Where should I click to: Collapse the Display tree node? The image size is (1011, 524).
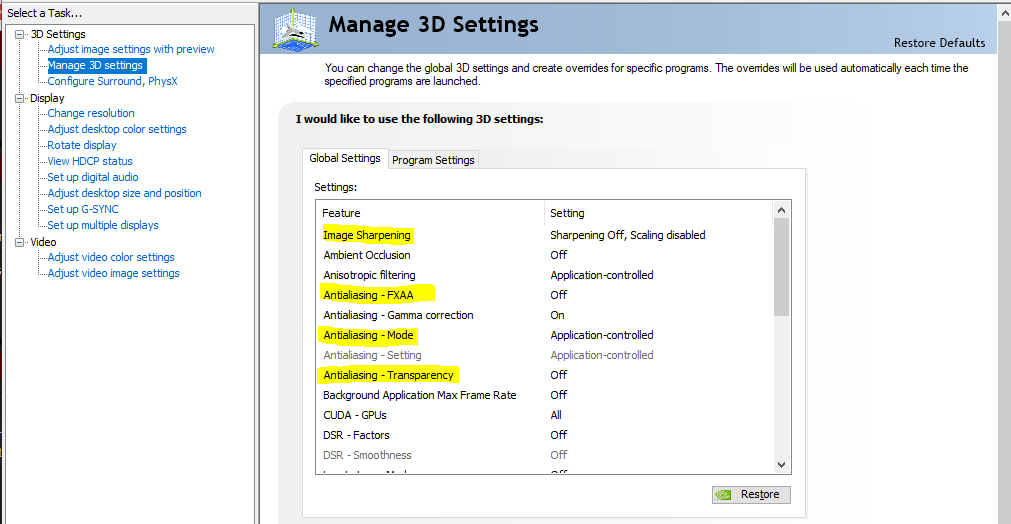(x=20, y=98)
